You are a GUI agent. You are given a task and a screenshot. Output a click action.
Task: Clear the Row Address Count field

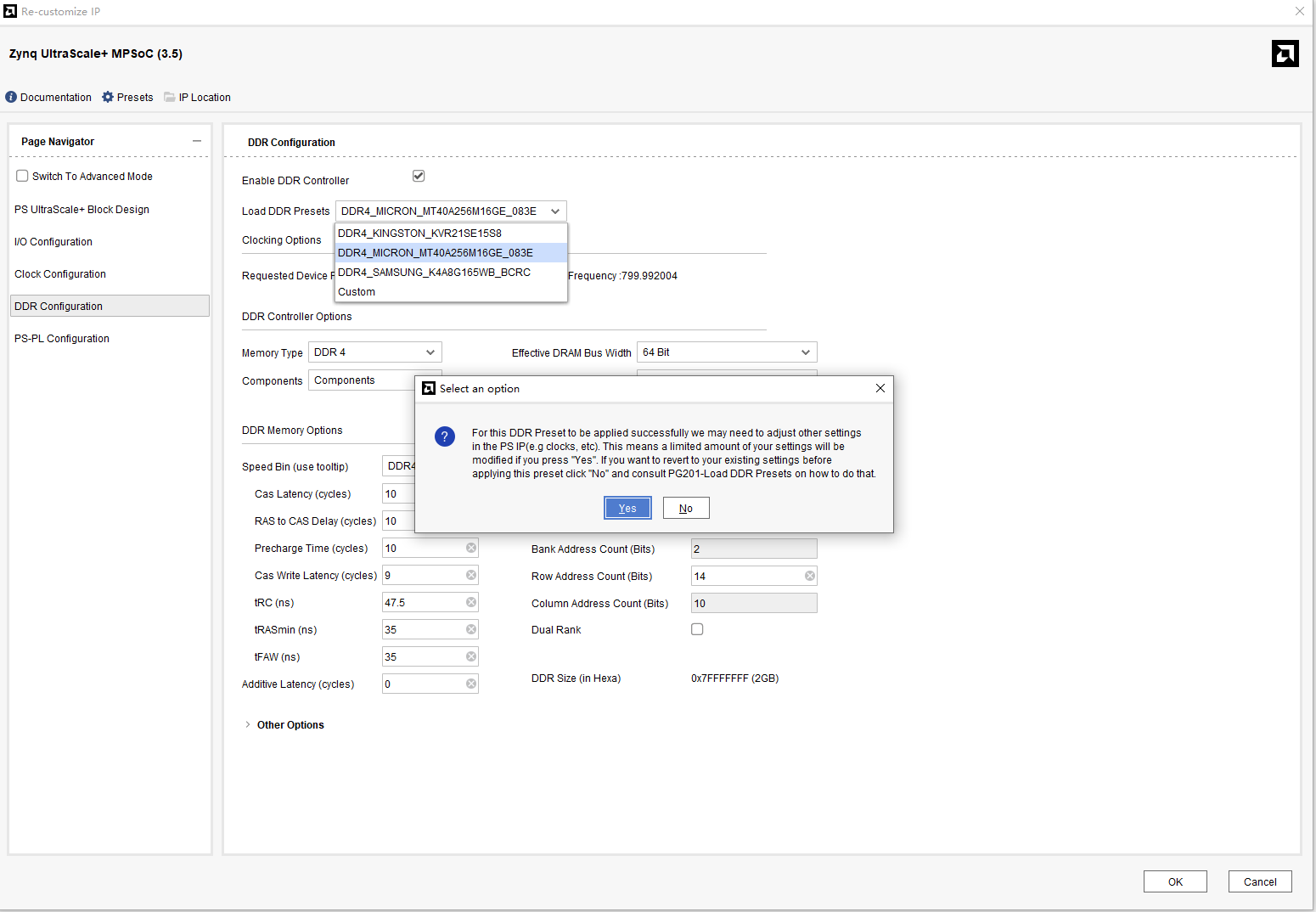[x=810, y=576]
